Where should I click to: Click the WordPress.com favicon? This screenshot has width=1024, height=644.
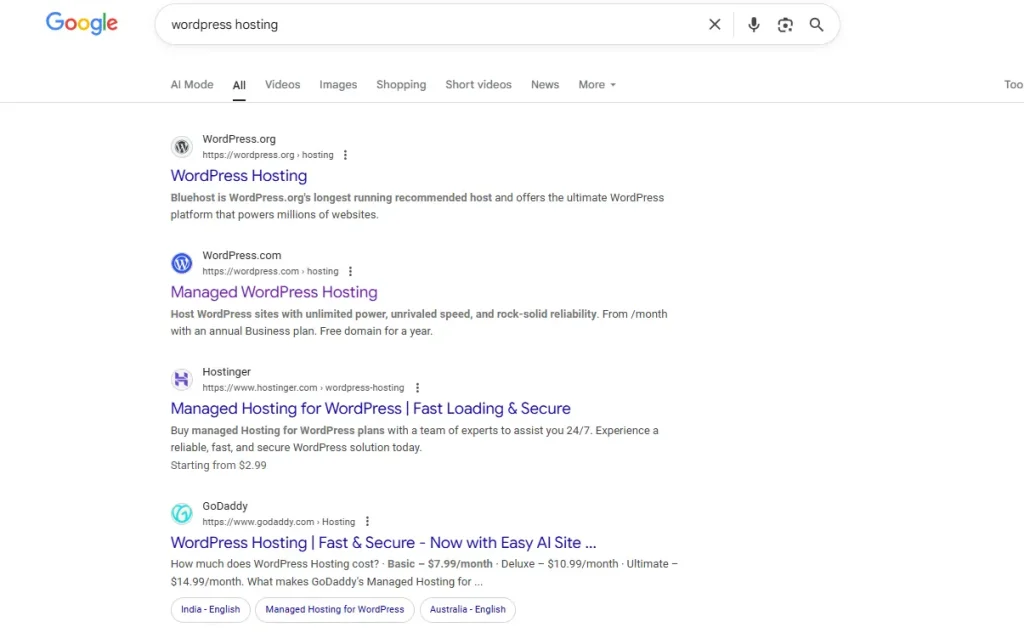pos(182,263)
